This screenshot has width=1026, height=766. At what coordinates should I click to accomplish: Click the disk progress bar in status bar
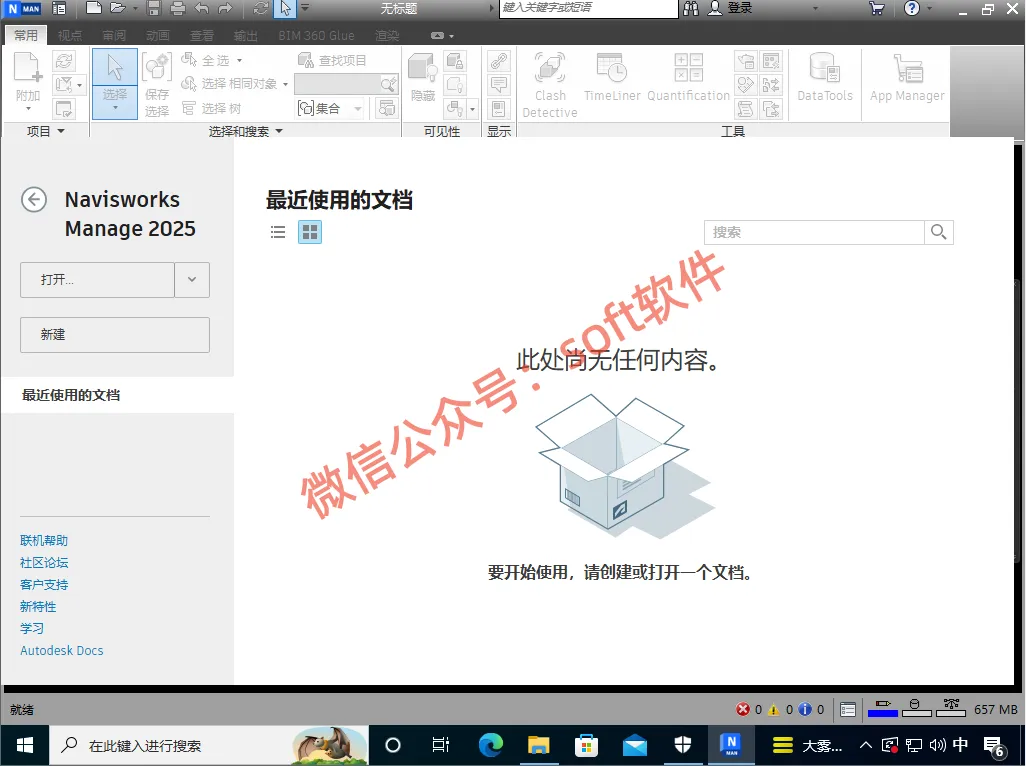coord(917,708)
